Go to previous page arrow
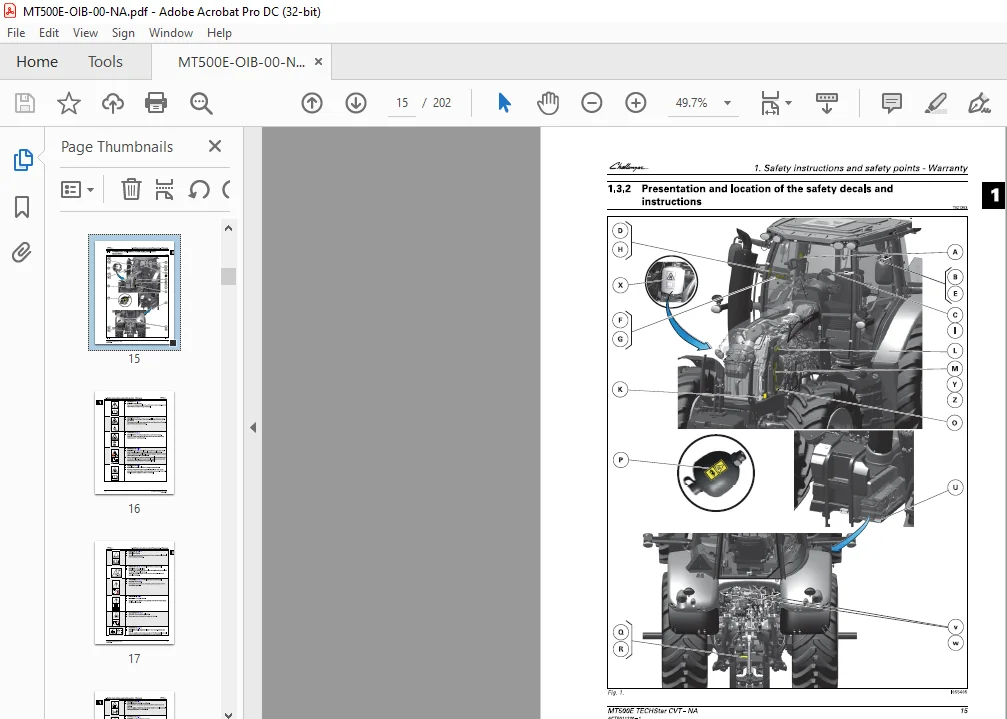Image resolution: width=1007 pixels, height=719 pixels. [312, 103]
